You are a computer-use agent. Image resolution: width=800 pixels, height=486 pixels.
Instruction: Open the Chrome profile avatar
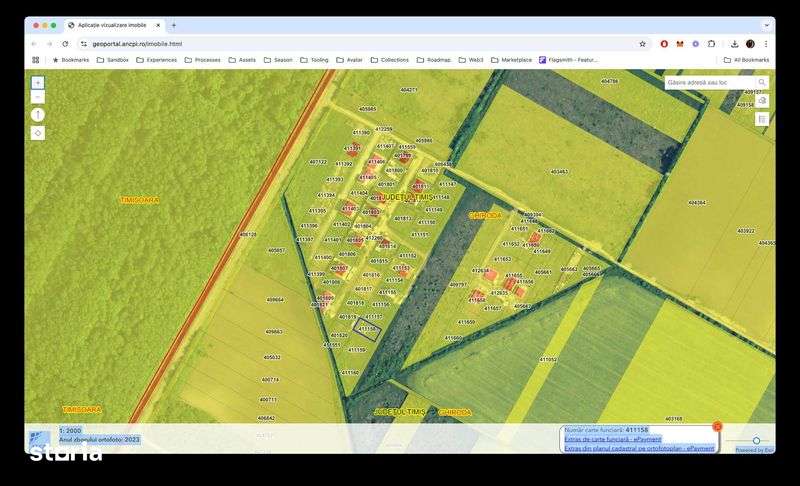(x=750, y=44)
